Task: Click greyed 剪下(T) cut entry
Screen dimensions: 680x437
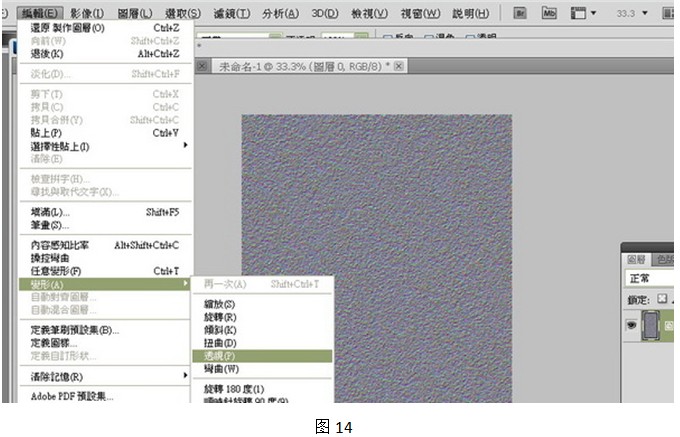Action: [105, 94]
